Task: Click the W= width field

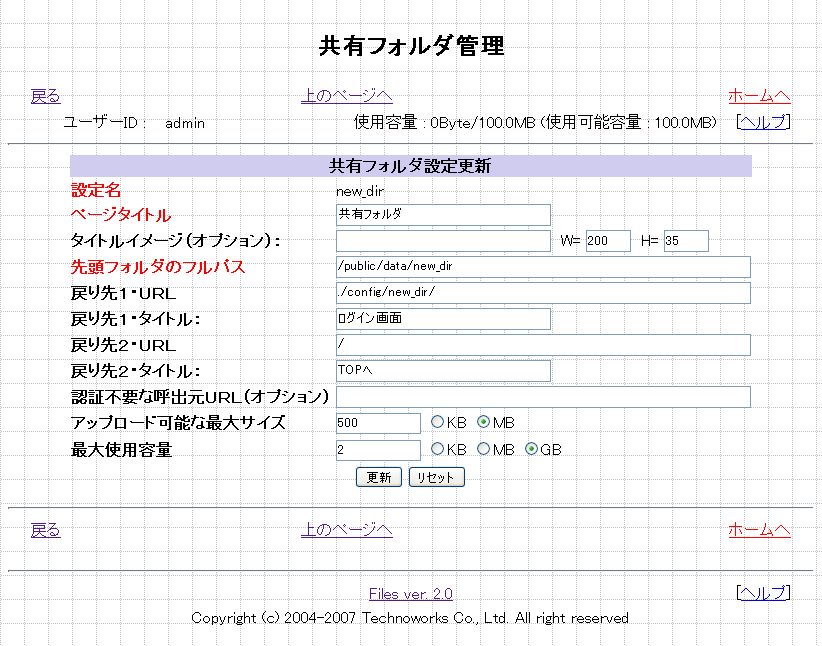Action: tap(608, 241)
